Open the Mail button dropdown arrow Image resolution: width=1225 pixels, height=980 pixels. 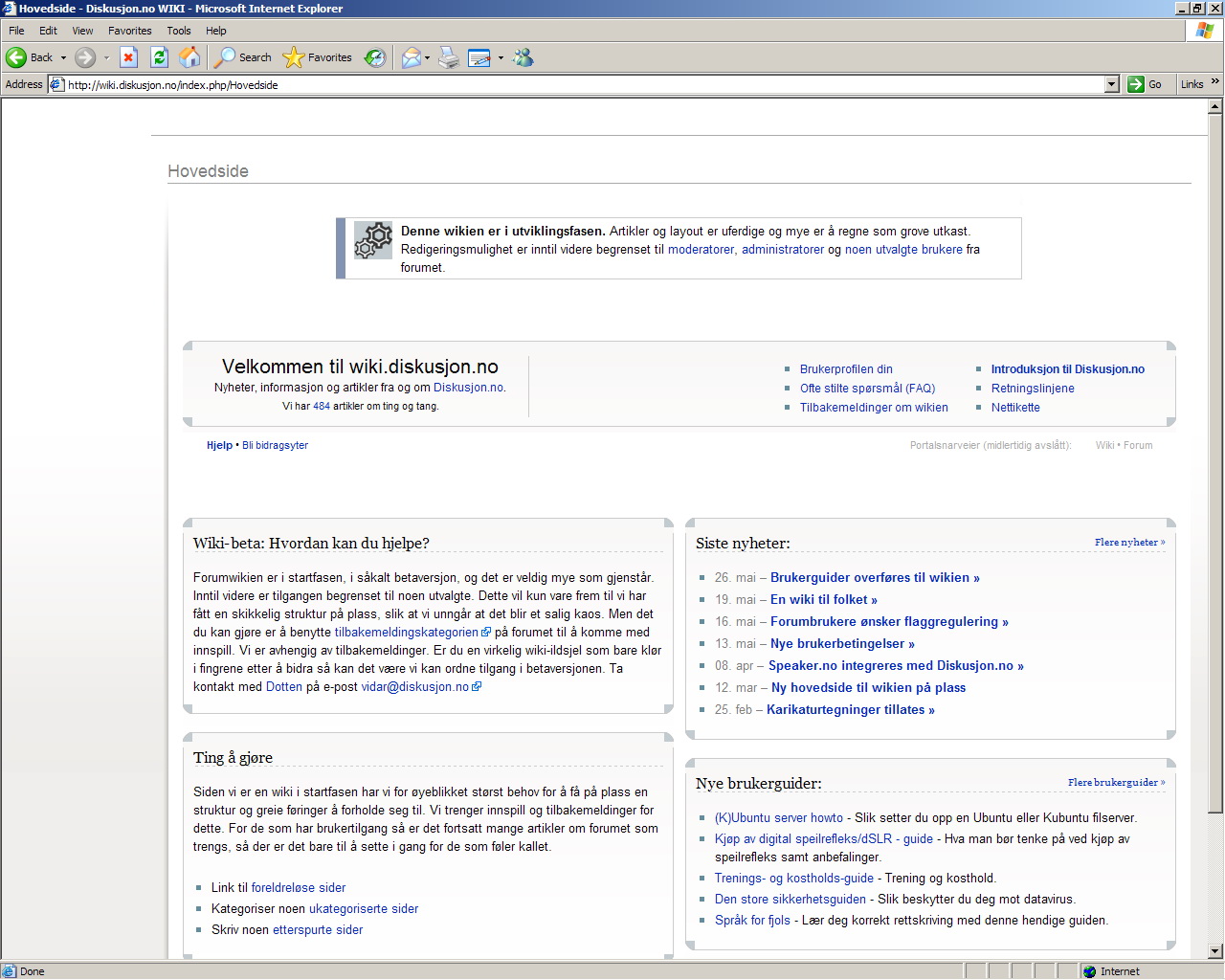(427, 57)
